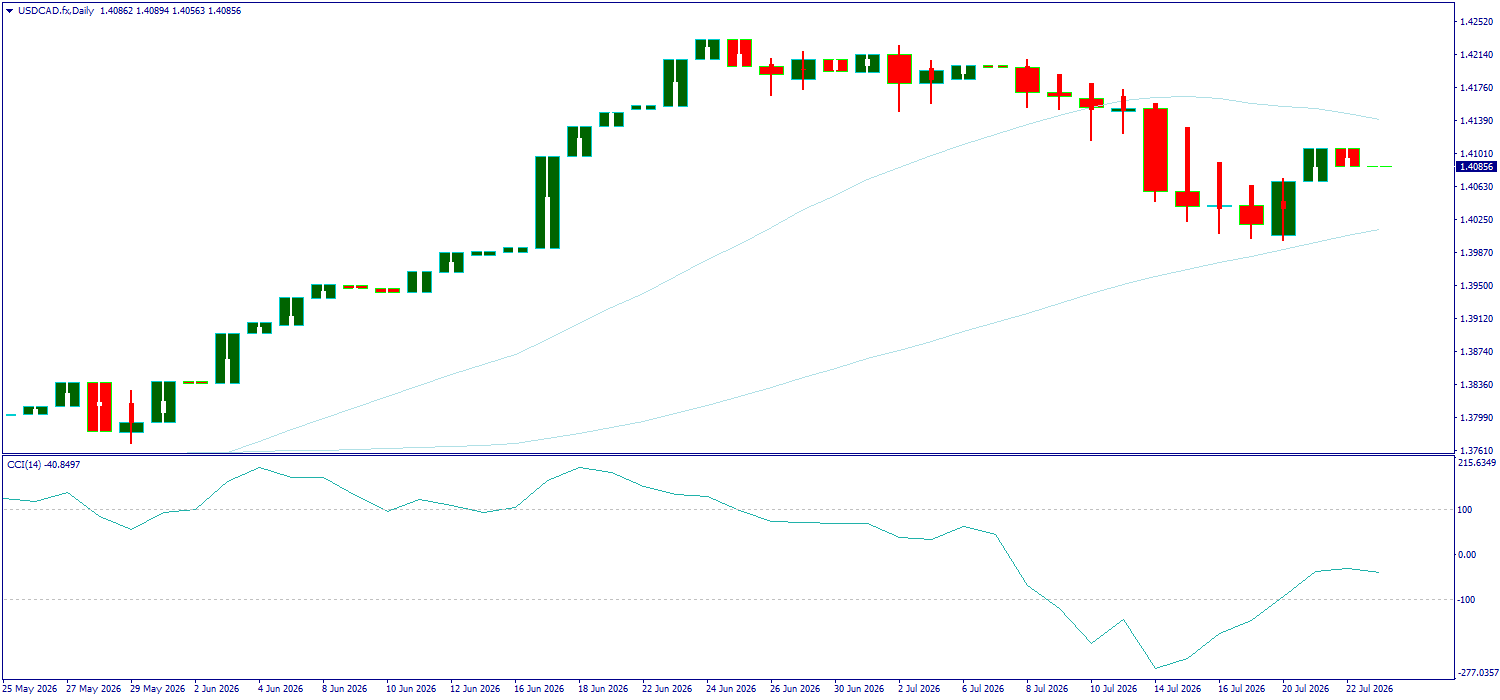Select the highlighted current price tag on axis
Screen dimensions: 1500x700
[x=1476, y=167]
